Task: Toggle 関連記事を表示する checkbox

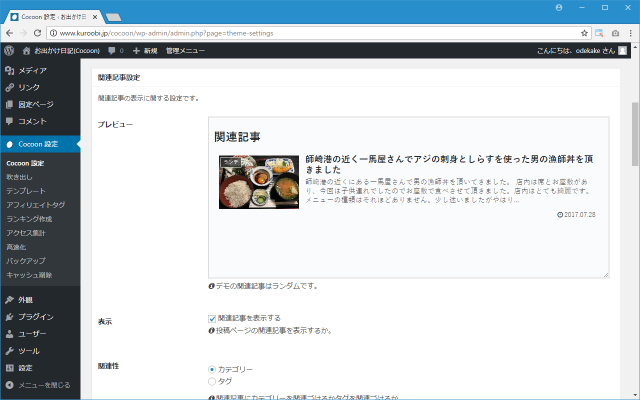Action: tap(212, 319)
